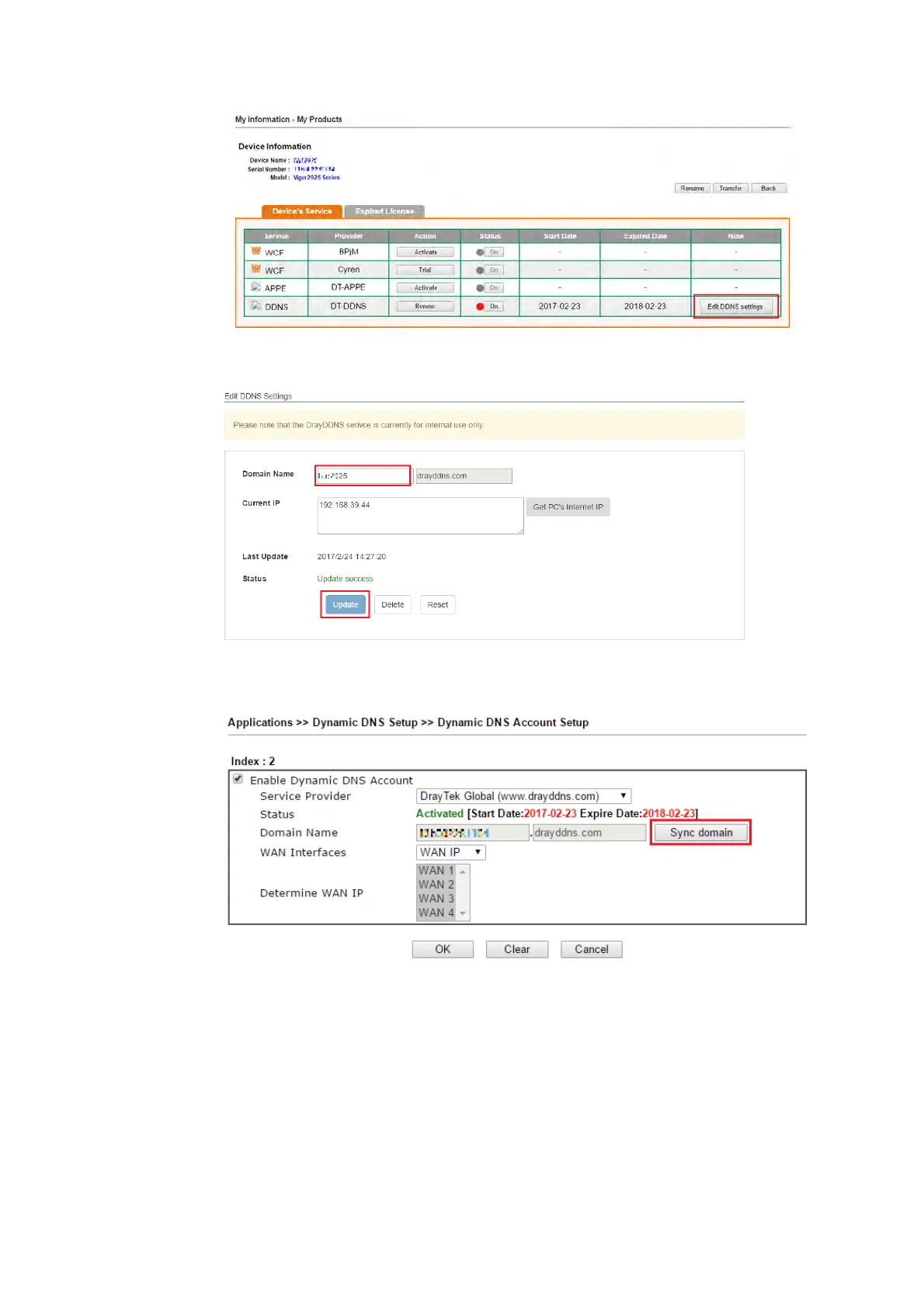Toggle the On status switch for DT-APPE
This screenshot has width=924, height=1308.
click(490, 288)
